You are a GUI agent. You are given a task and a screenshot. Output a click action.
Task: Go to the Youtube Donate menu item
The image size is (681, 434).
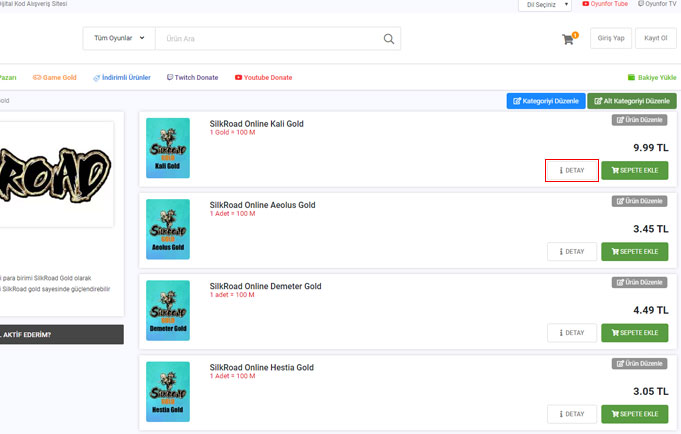click(263, 77)
